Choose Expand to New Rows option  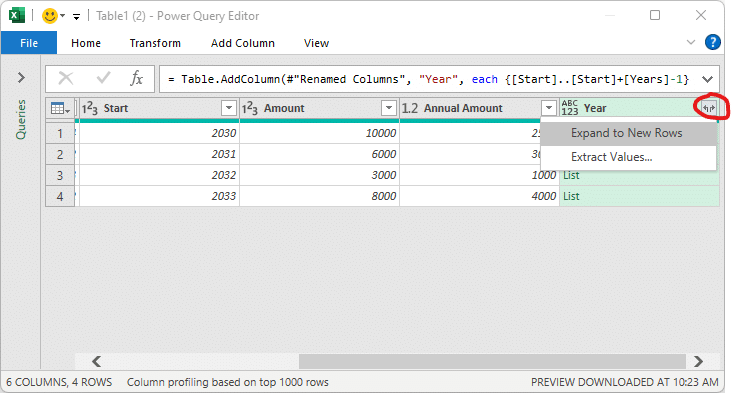pos(628,133)
